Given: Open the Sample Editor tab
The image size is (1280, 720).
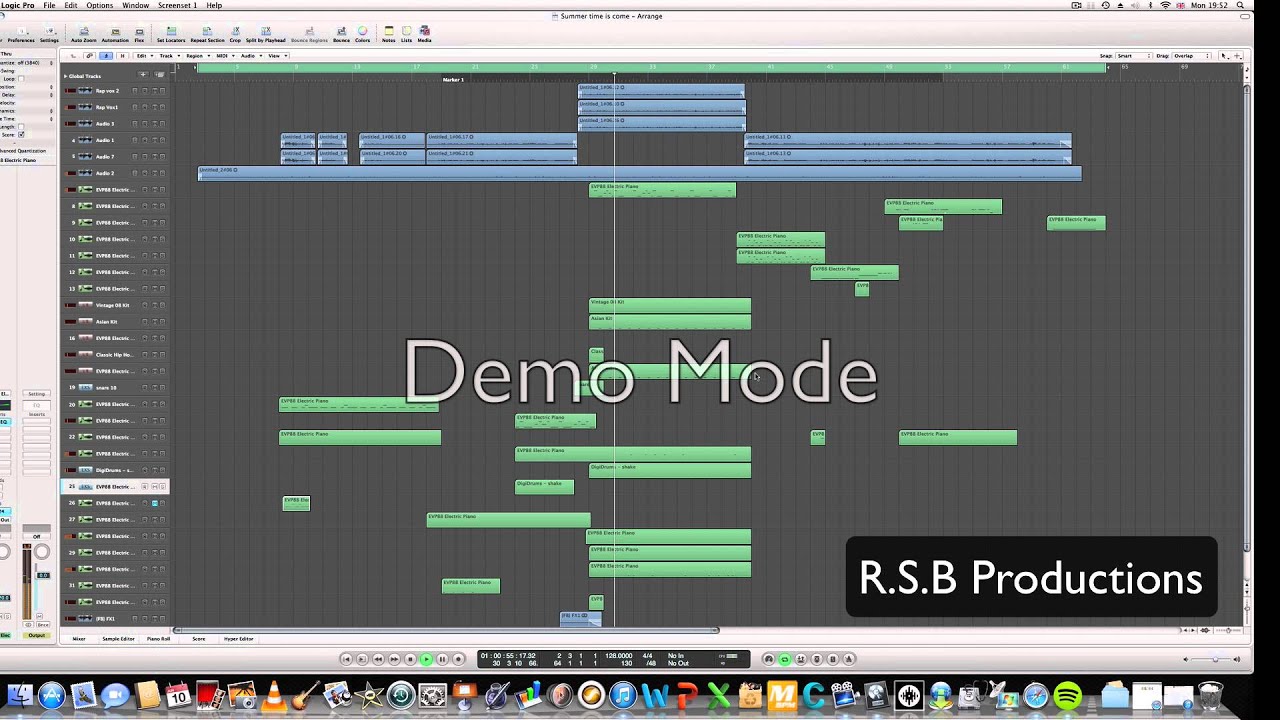Looking at the screenshot, I should click(118, 638).
